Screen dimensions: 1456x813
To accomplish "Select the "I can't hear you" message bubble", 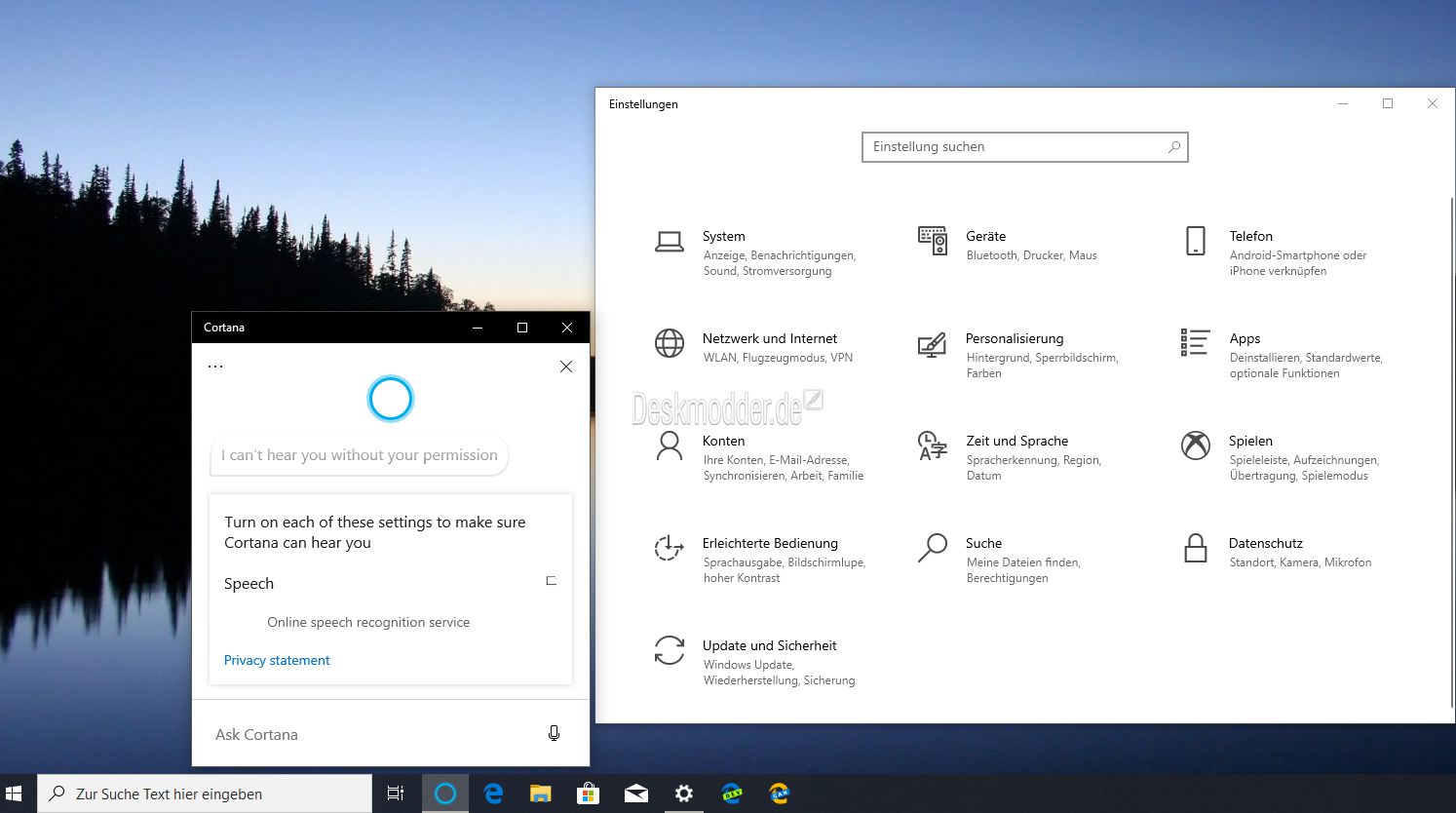I will coord(359,455).
